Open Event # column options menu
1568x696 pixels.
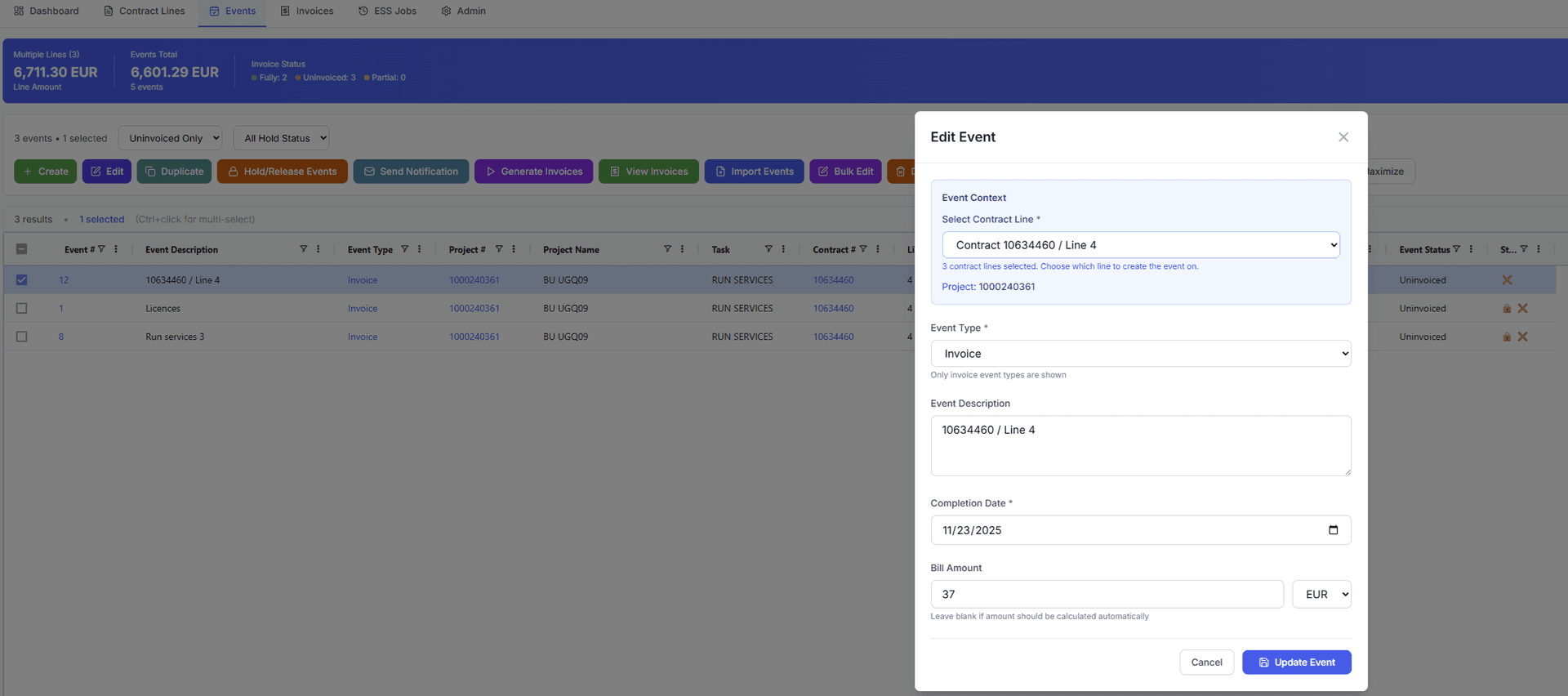pos(116,249)
